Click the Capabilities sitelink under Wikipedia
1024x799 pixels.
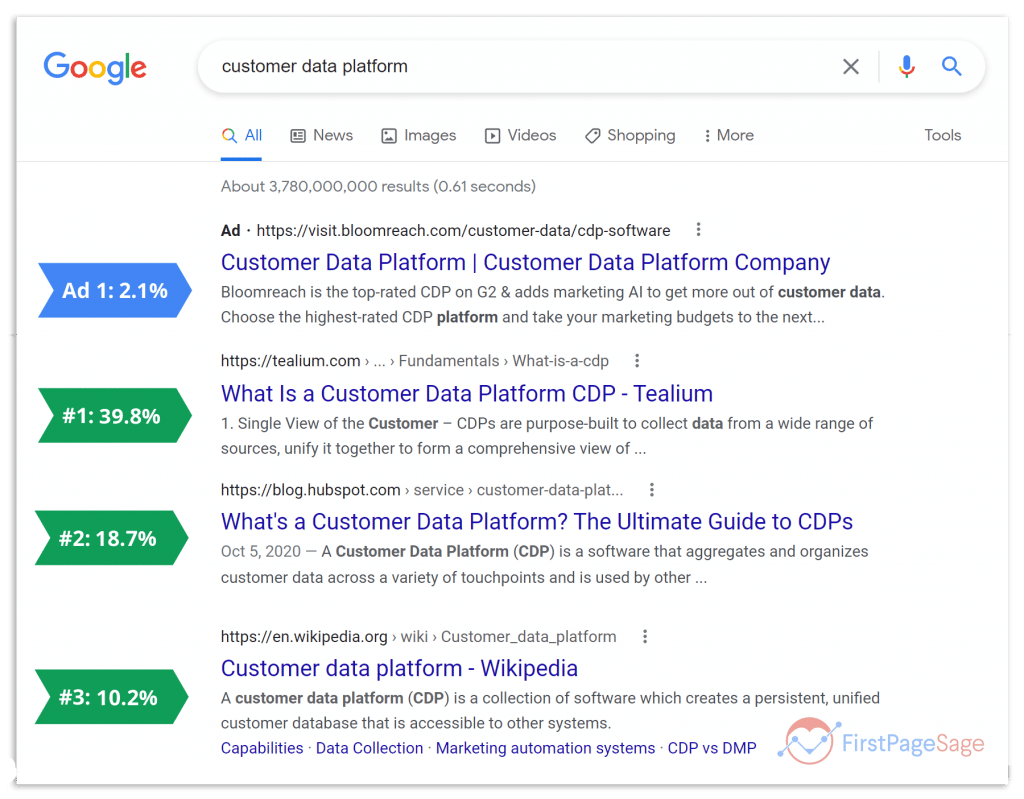click(262, 748)
